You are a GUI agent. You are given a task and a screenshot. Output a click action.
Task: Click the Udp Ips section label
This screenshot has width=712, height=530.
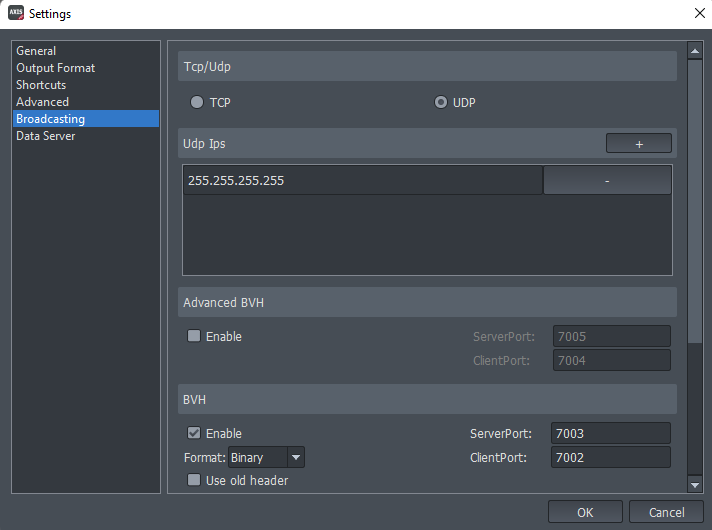[x=204, y=144]
